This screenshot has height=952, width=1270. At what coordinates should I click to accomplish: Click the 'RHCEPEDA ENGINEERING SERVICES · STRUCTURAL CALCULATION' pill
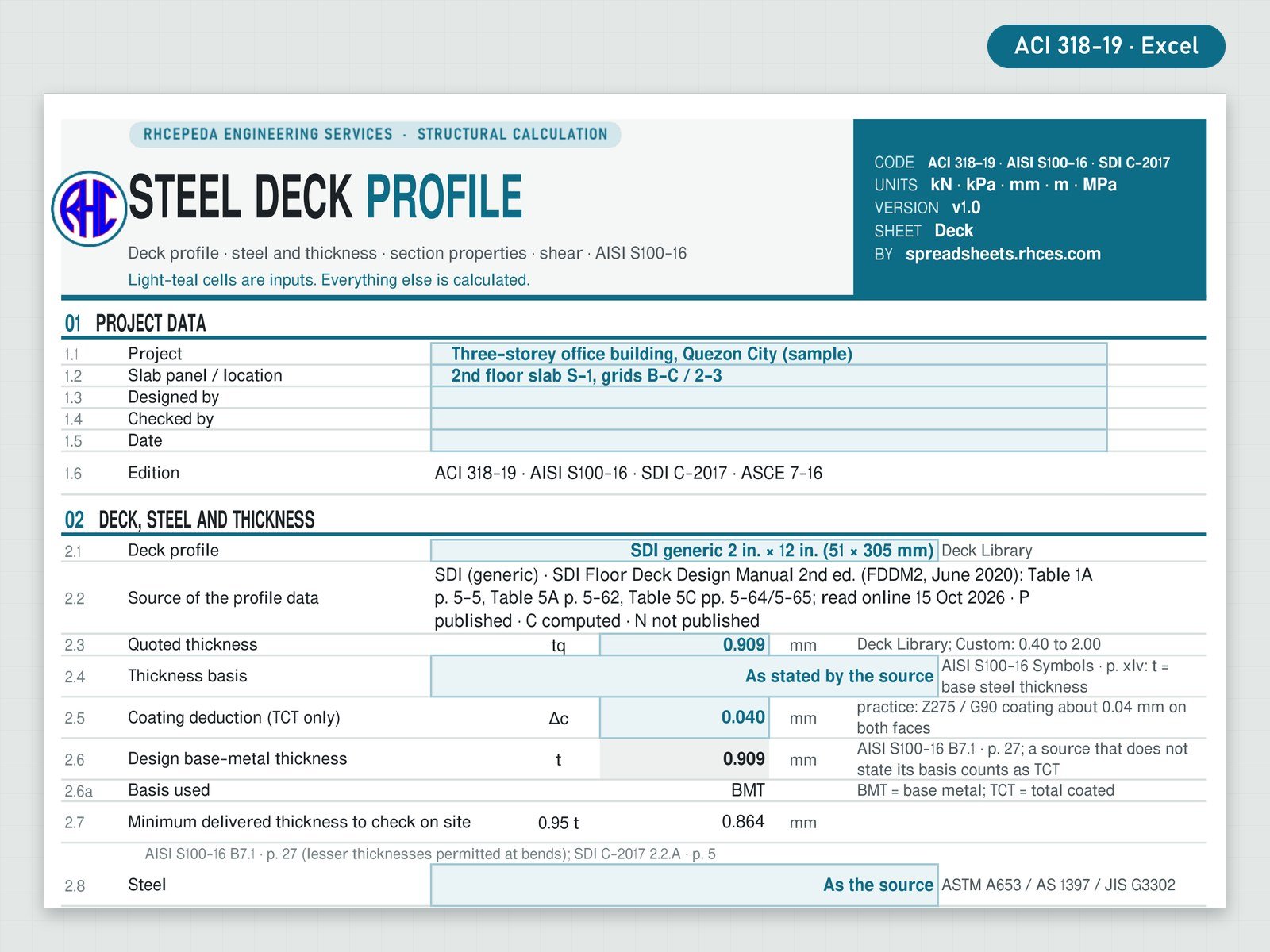pos(375,134)
